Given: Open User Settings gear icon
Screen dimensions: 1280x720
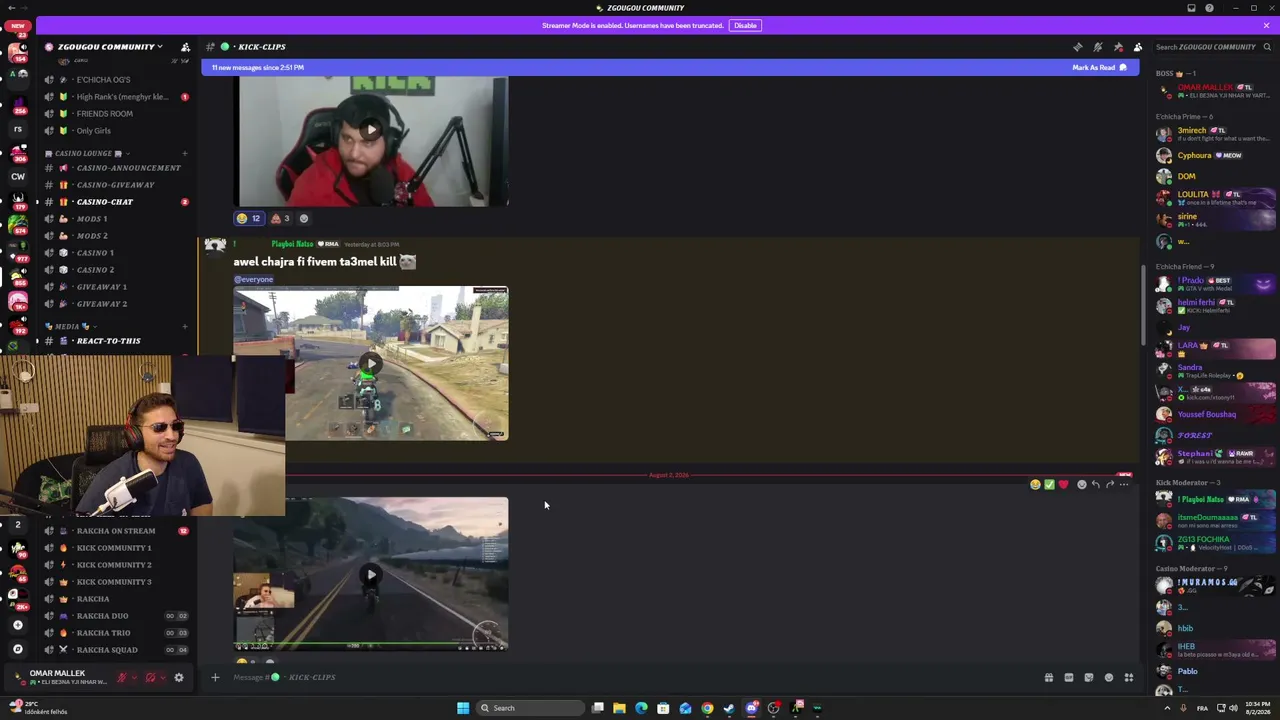Looking at the screenshot, I should 179,678.
